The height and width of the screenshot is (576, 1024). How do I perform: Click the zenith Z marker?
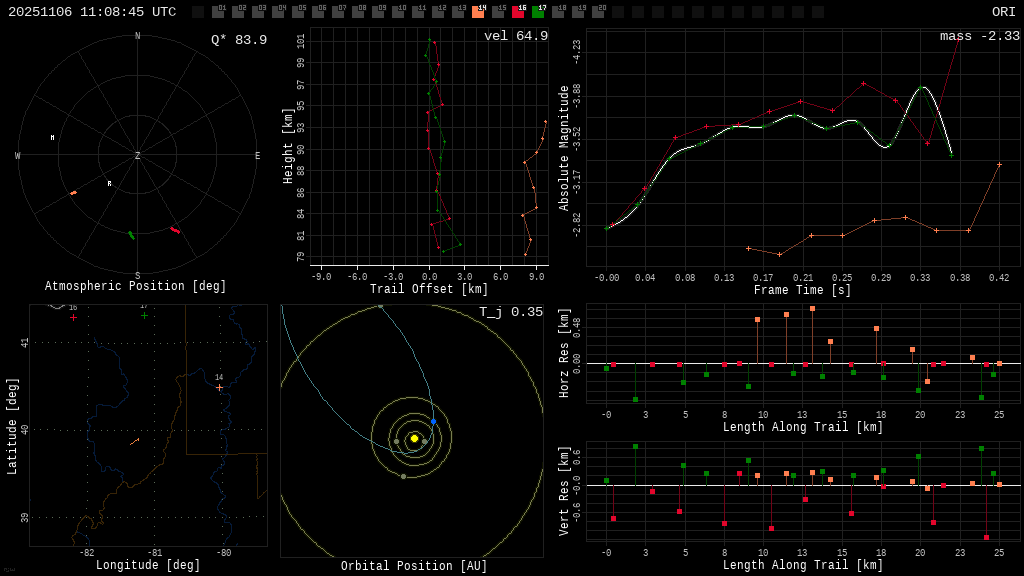tap(137, 155)
